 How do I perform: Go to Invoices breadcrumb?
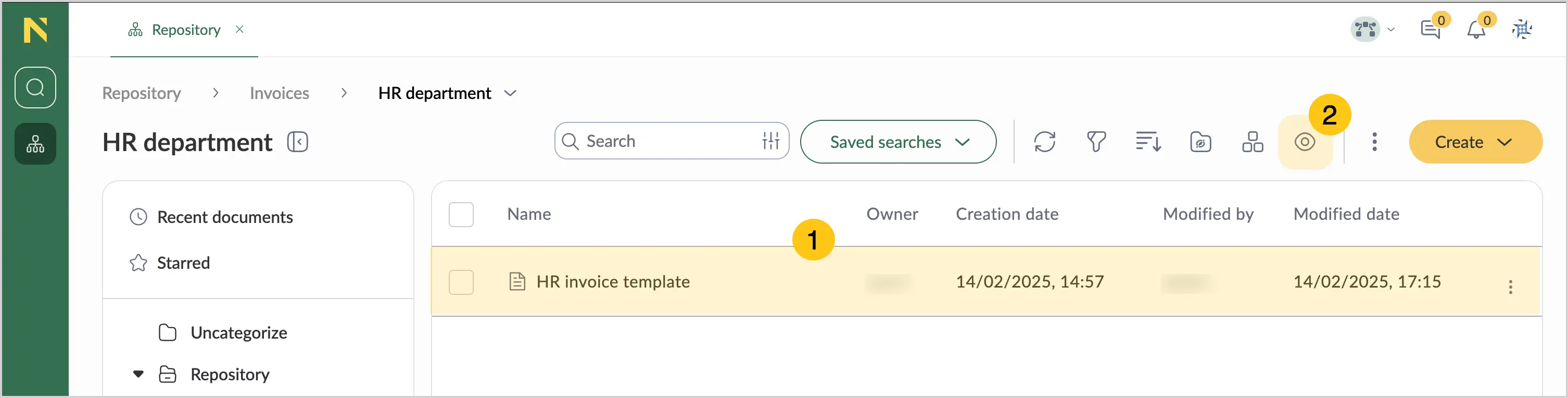pyautogui.click(x=280, y=93)
